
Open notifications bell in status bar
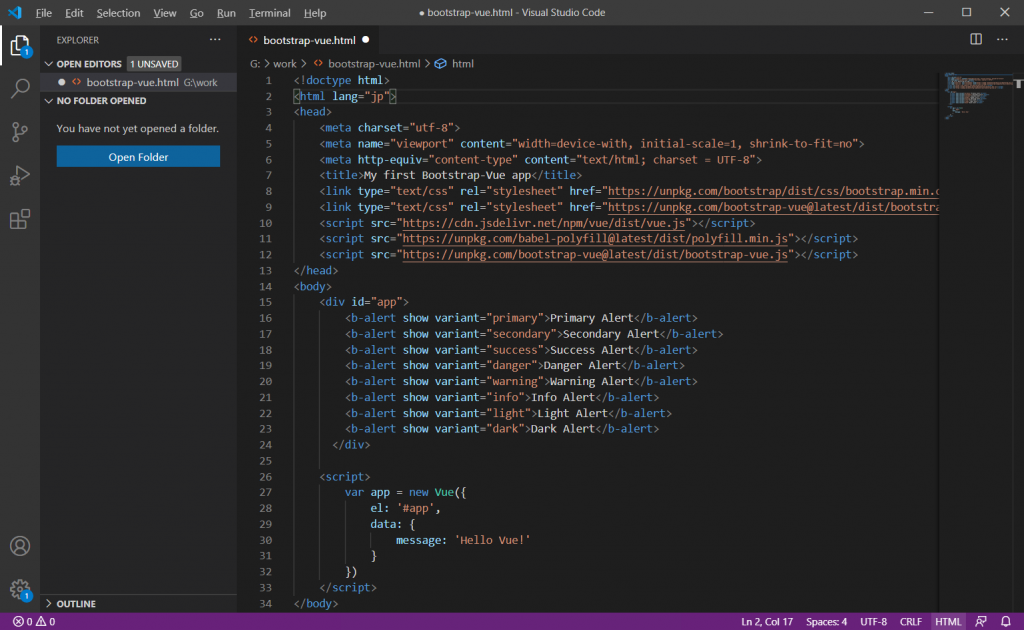coord(1006,622)
